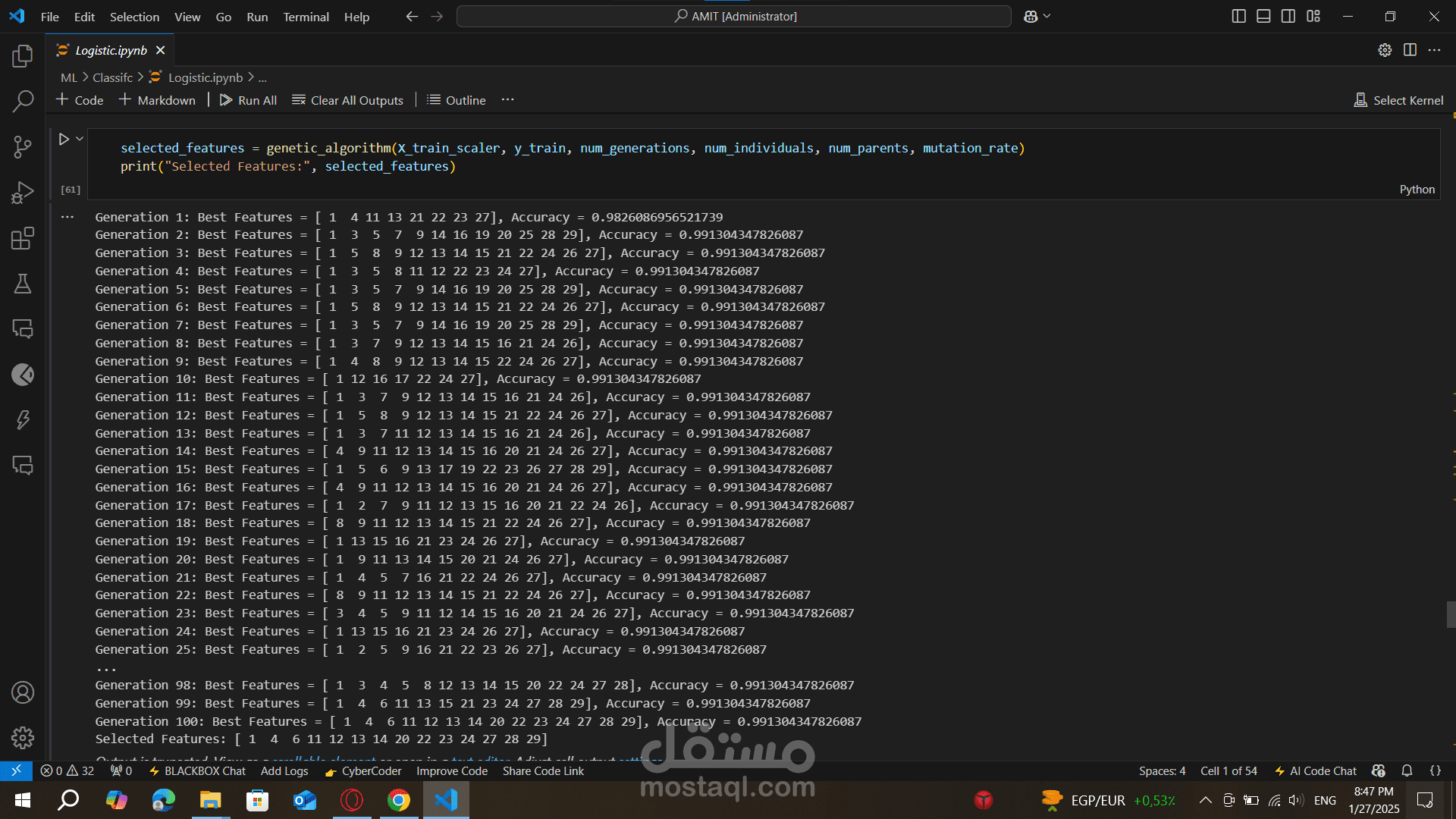1456x819 pixels.
Task: Go back with navigation arrow
Action: click(412, 16)
